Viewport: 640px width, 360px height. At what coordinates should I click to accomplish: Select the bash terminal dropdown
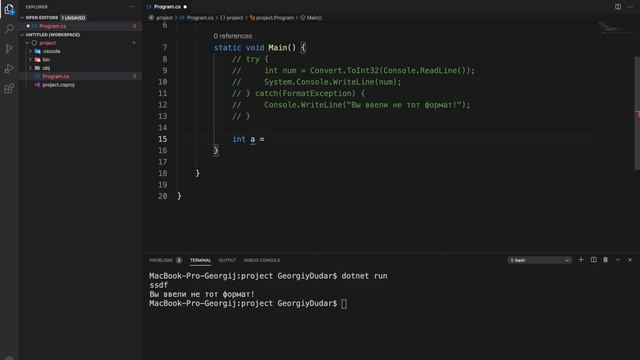coord(539,260)
